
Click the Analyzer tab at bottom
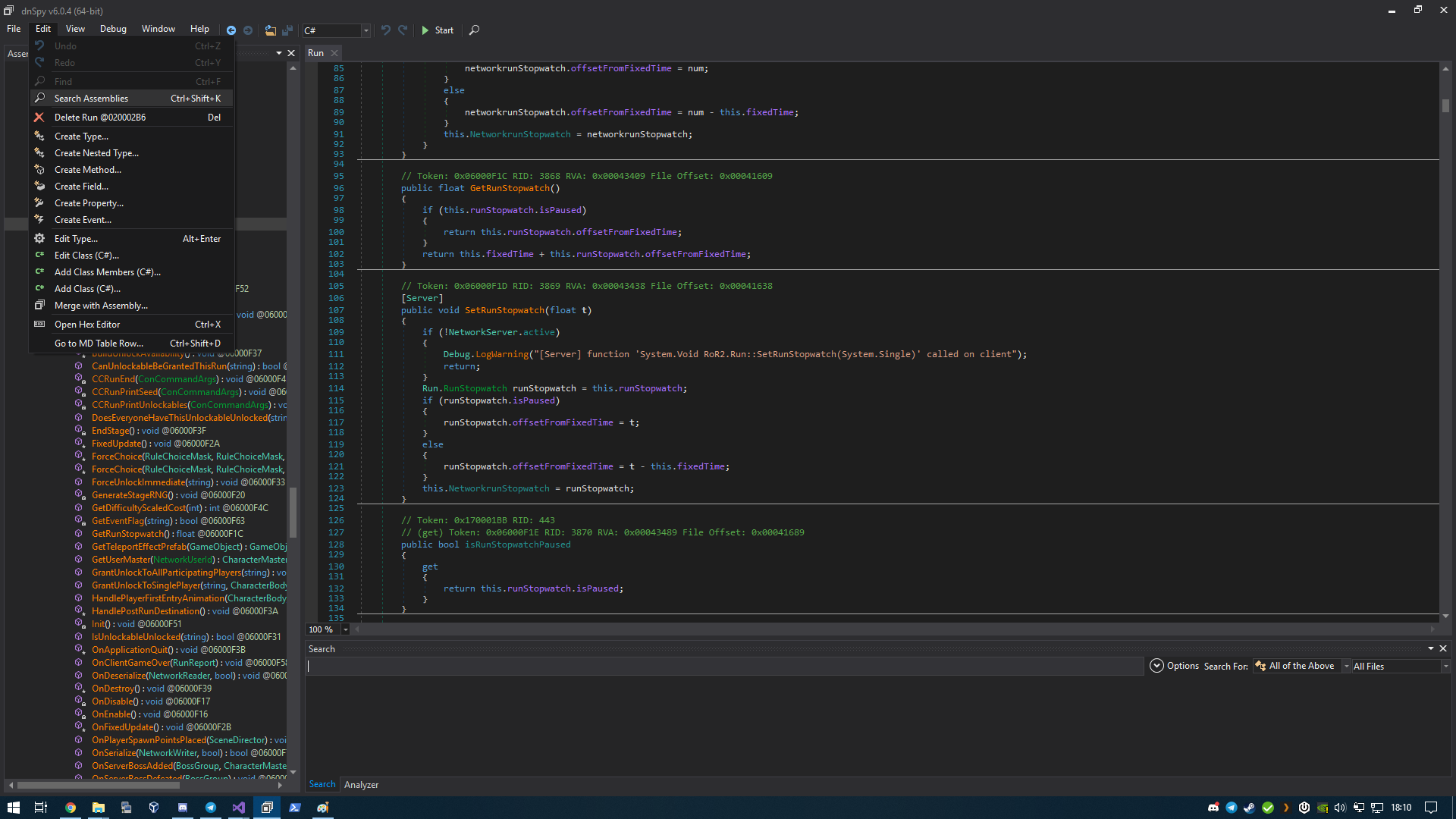pos(362,784)
